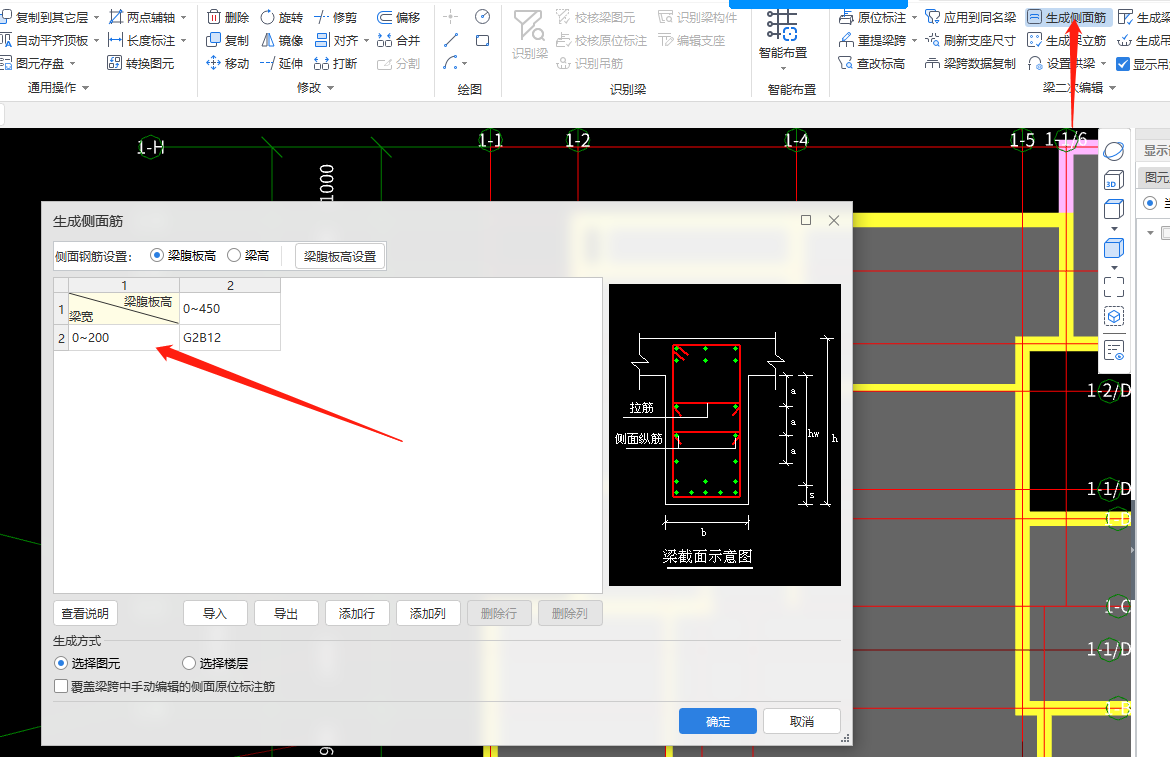Viewport: 1170px width, 757px height.
Task: Expand 通用操作 group dropdown
Action: [85, 87]
